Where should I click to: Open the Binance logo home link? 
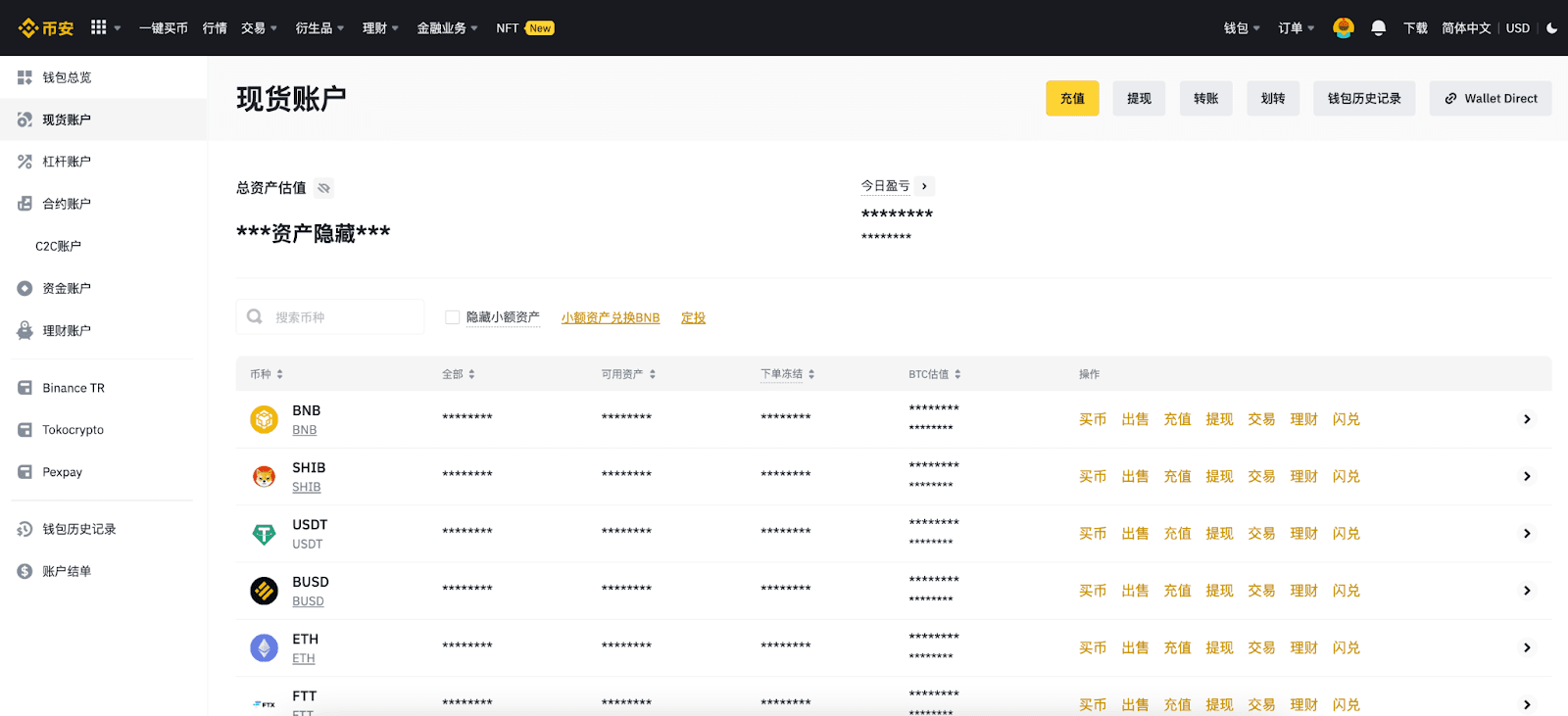click(46, 28)
